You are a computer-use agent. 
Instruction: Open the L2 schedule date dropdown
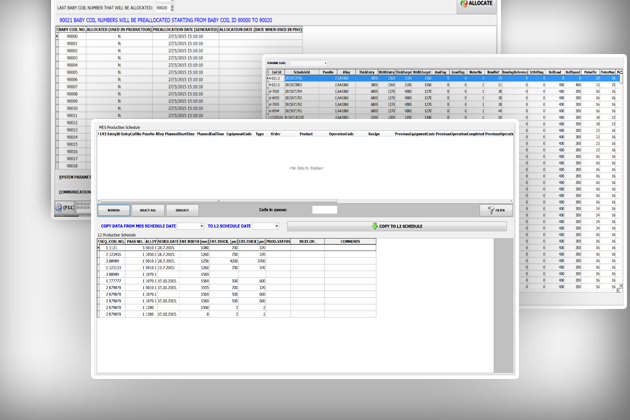(x=275, y=227)
